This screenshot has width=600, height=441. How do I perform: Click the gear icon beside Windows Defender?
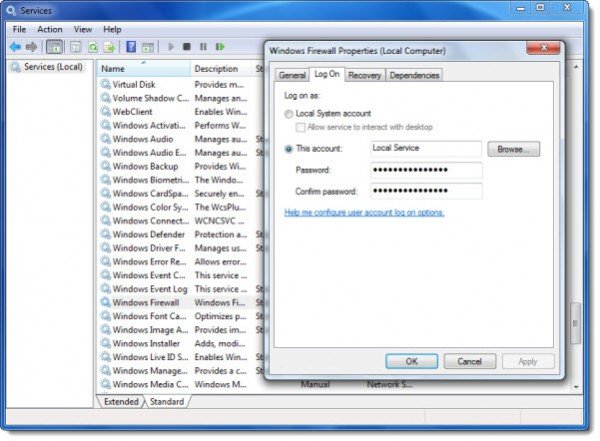pos(106,234)
